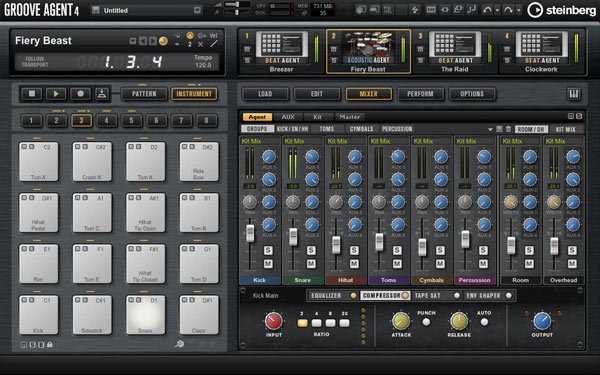Click the stop transport button
Image resolution: width=600 pixels, height=375 pixels.
(x=32, y=94)
